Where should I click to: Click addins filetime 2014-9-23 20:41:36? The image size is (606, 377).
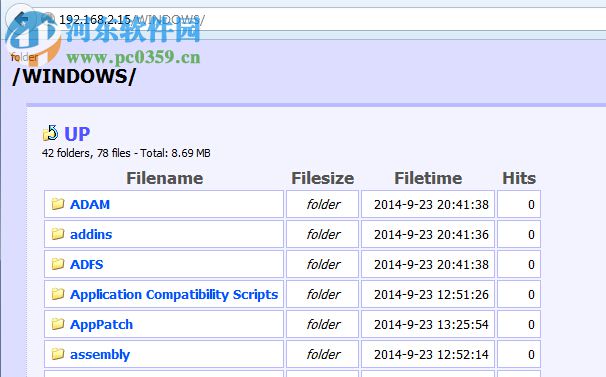click(x=431, y=235)
